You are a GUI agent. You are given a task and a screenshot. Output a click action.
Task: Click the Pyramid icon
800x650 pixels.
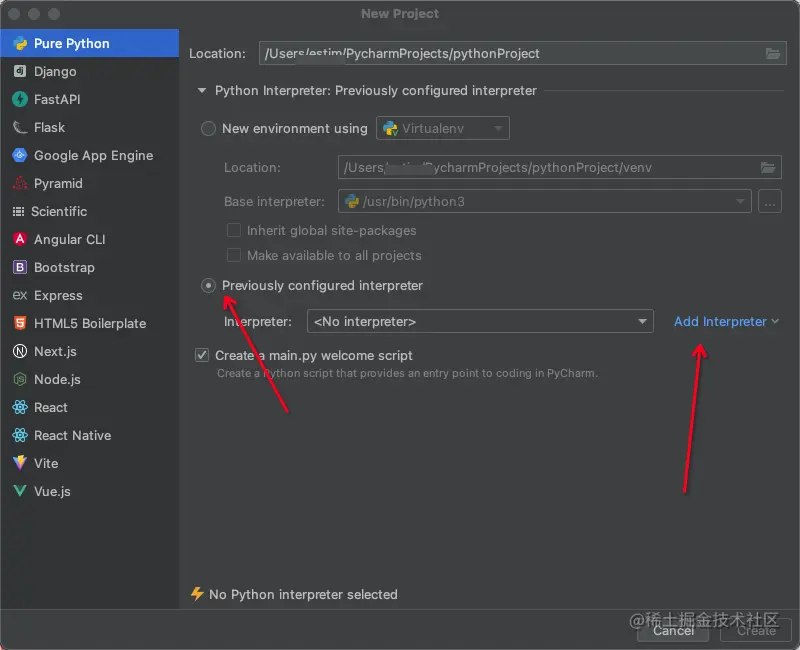[20, 183]
